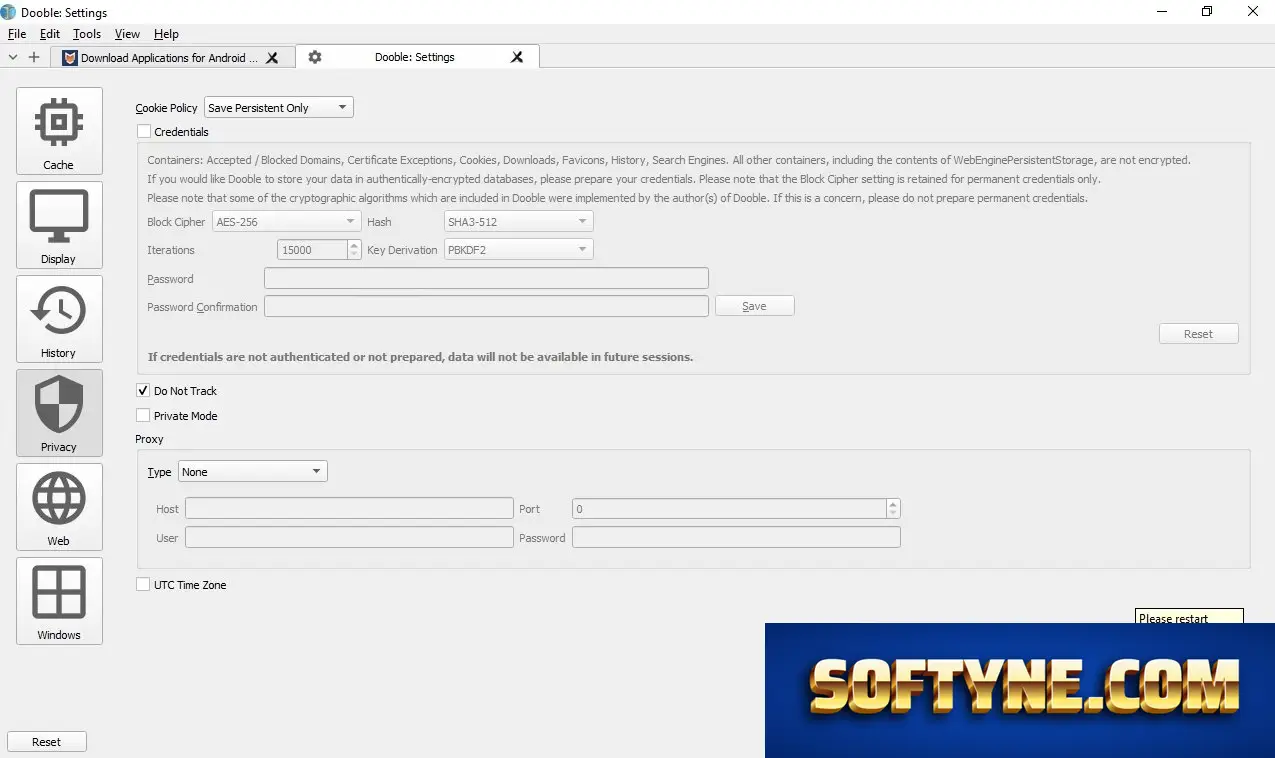Expand the Cookie Policy dropdown

click(x=279, y=108)
